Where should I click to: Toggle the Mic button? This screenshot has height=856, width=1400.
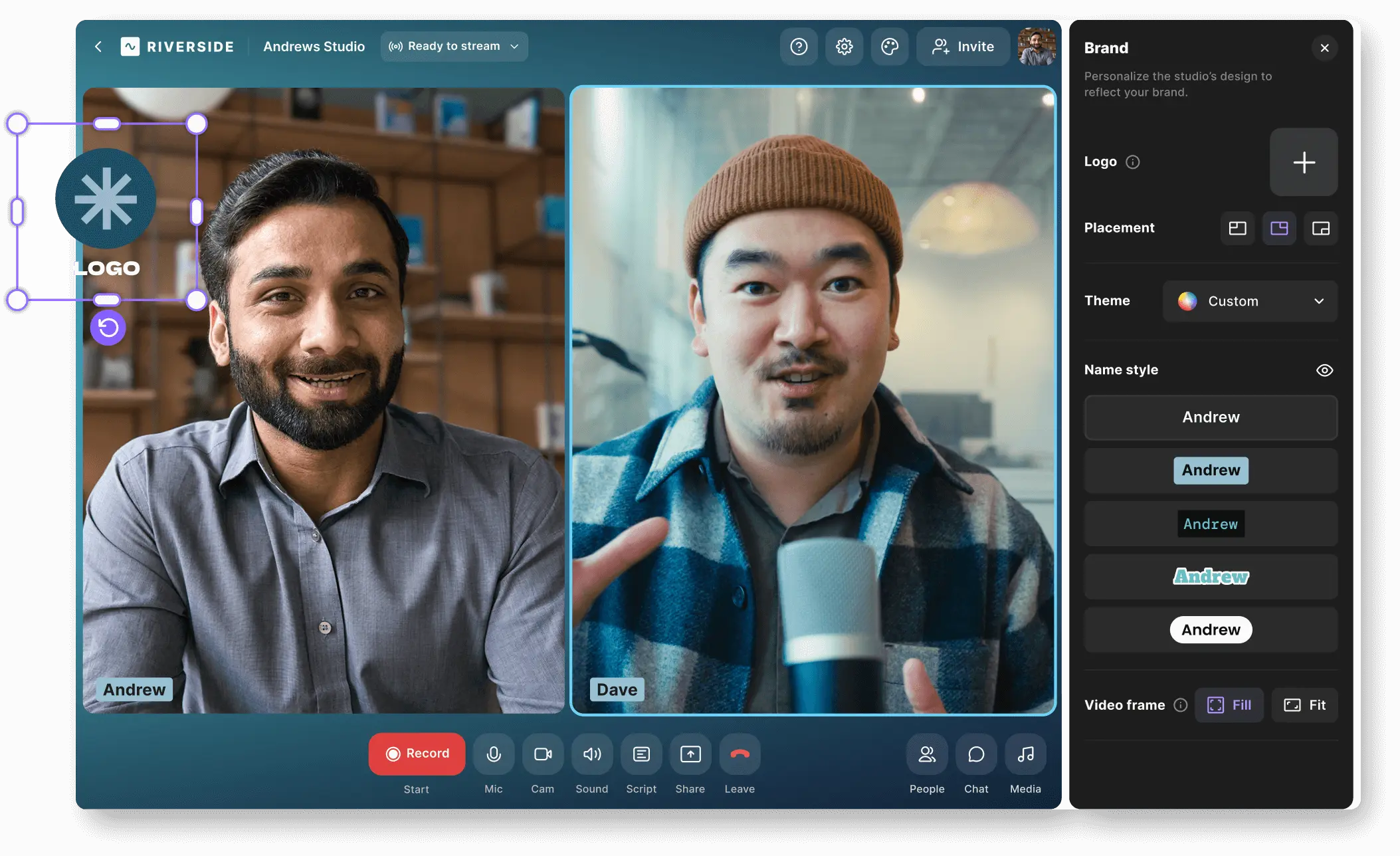pyautogui.click(x=494, y=754)
